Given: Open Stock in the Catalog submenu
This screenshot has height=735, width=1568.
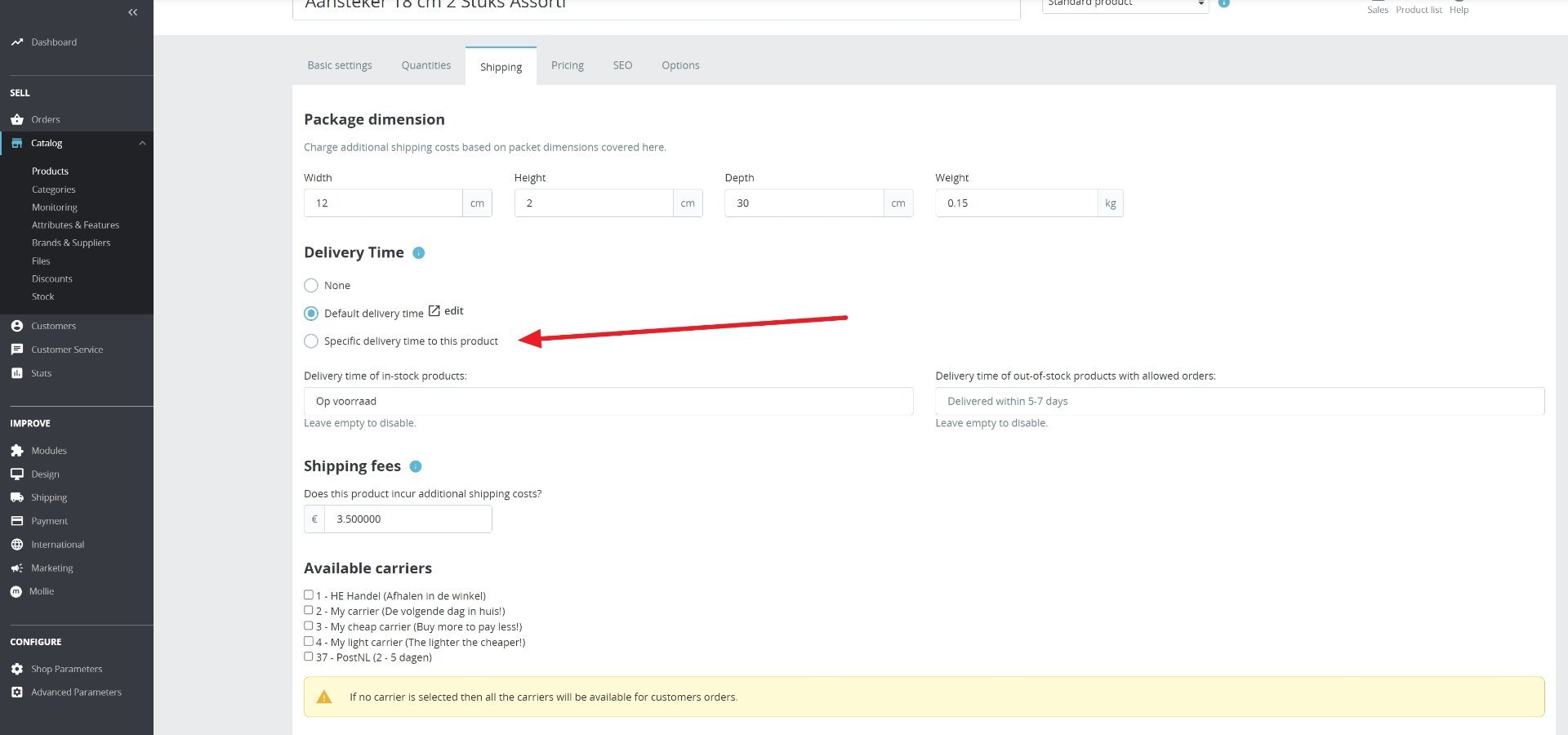Looking at the screenshot, I should point(43,296).
